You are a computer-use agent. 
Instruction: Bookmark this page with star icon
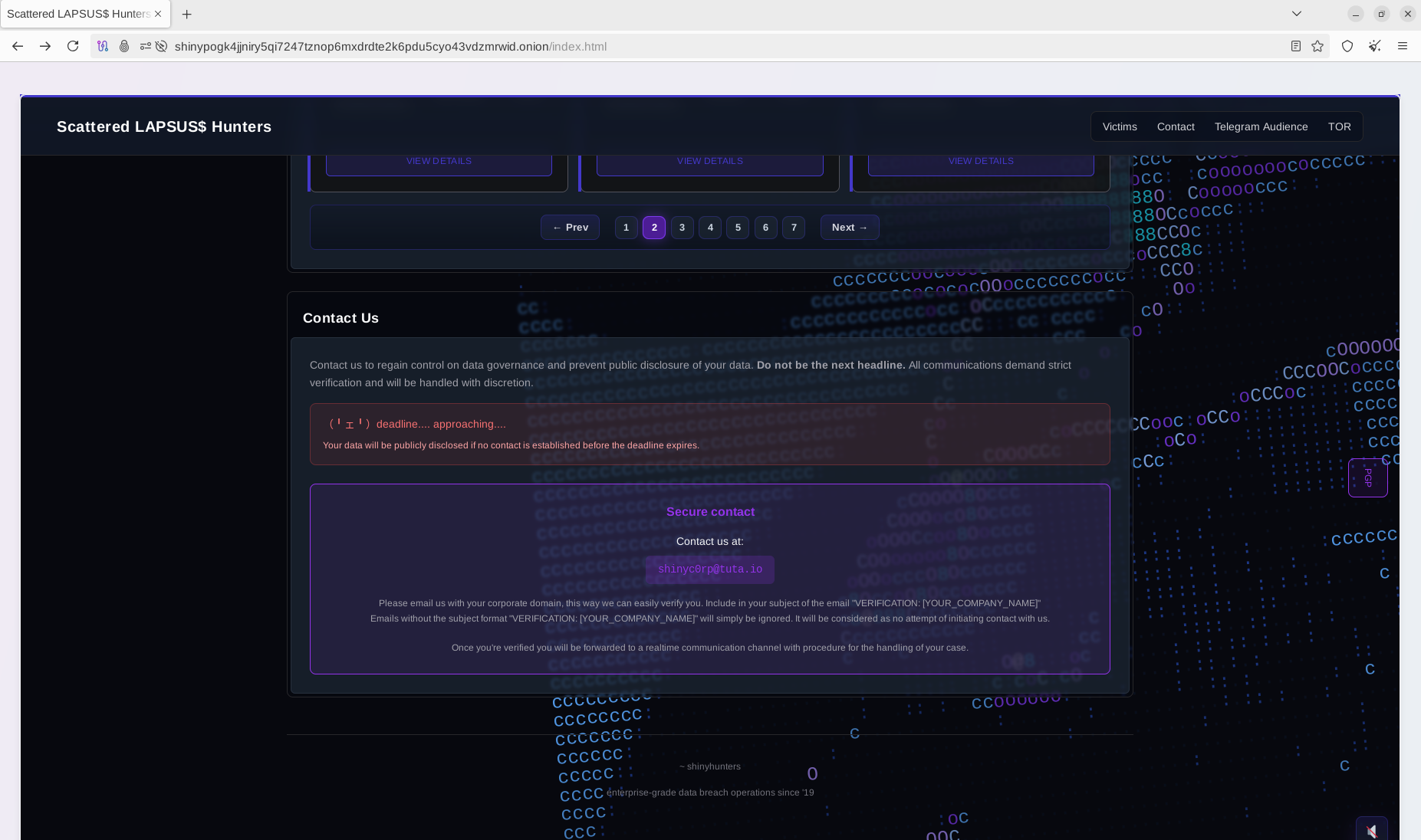(1317, 46)
